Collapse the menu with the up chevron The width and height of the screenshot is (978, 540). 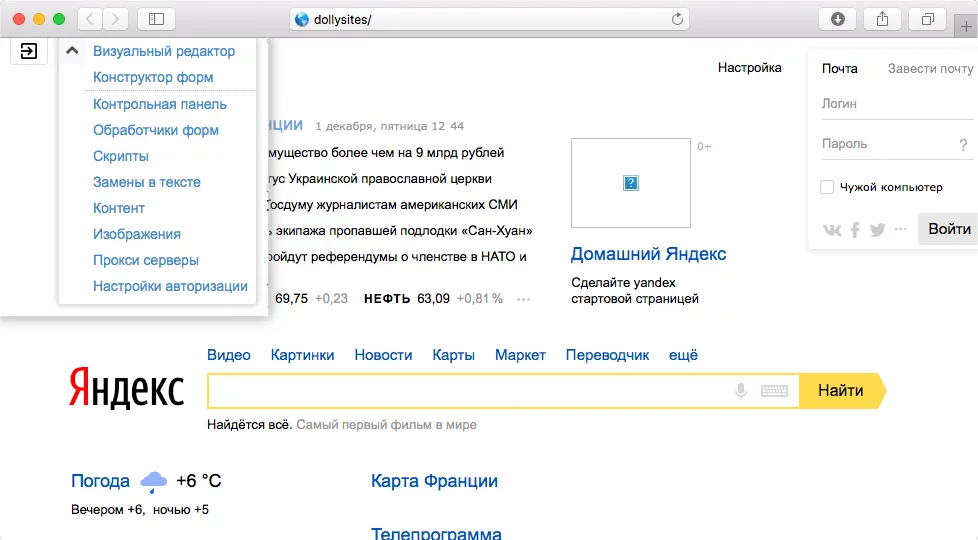(x=72, y=51)
